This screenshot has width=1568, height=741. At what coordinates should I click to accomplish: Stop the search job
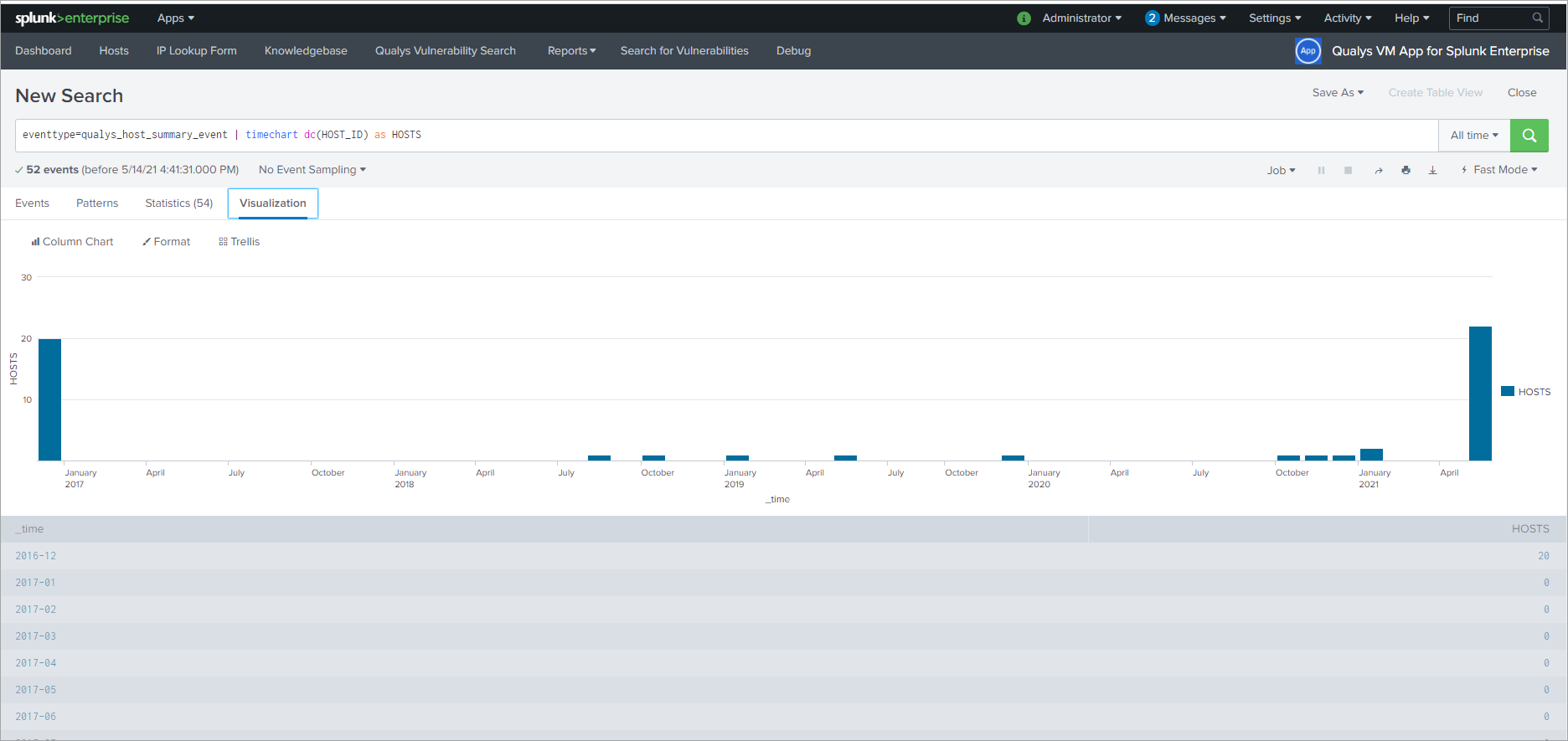point(1348,171)
